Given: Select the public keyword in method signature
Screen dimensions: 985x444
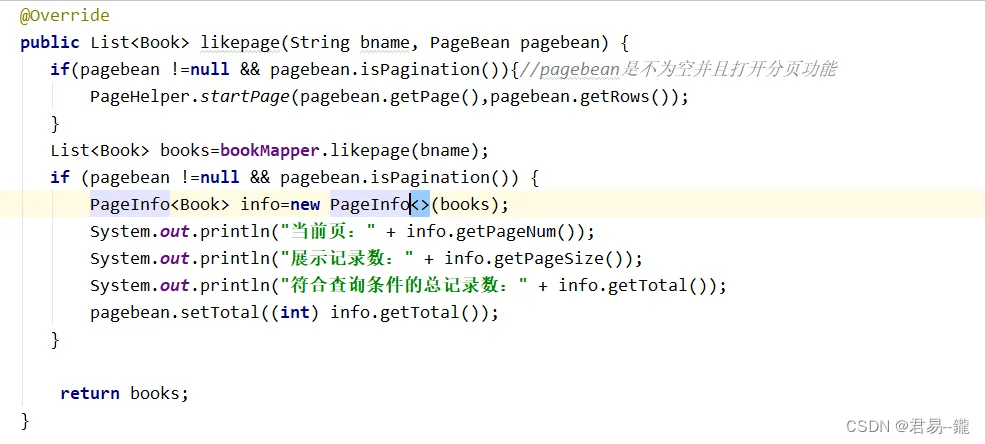Looking at the screenshot, I should pos(50,43).
